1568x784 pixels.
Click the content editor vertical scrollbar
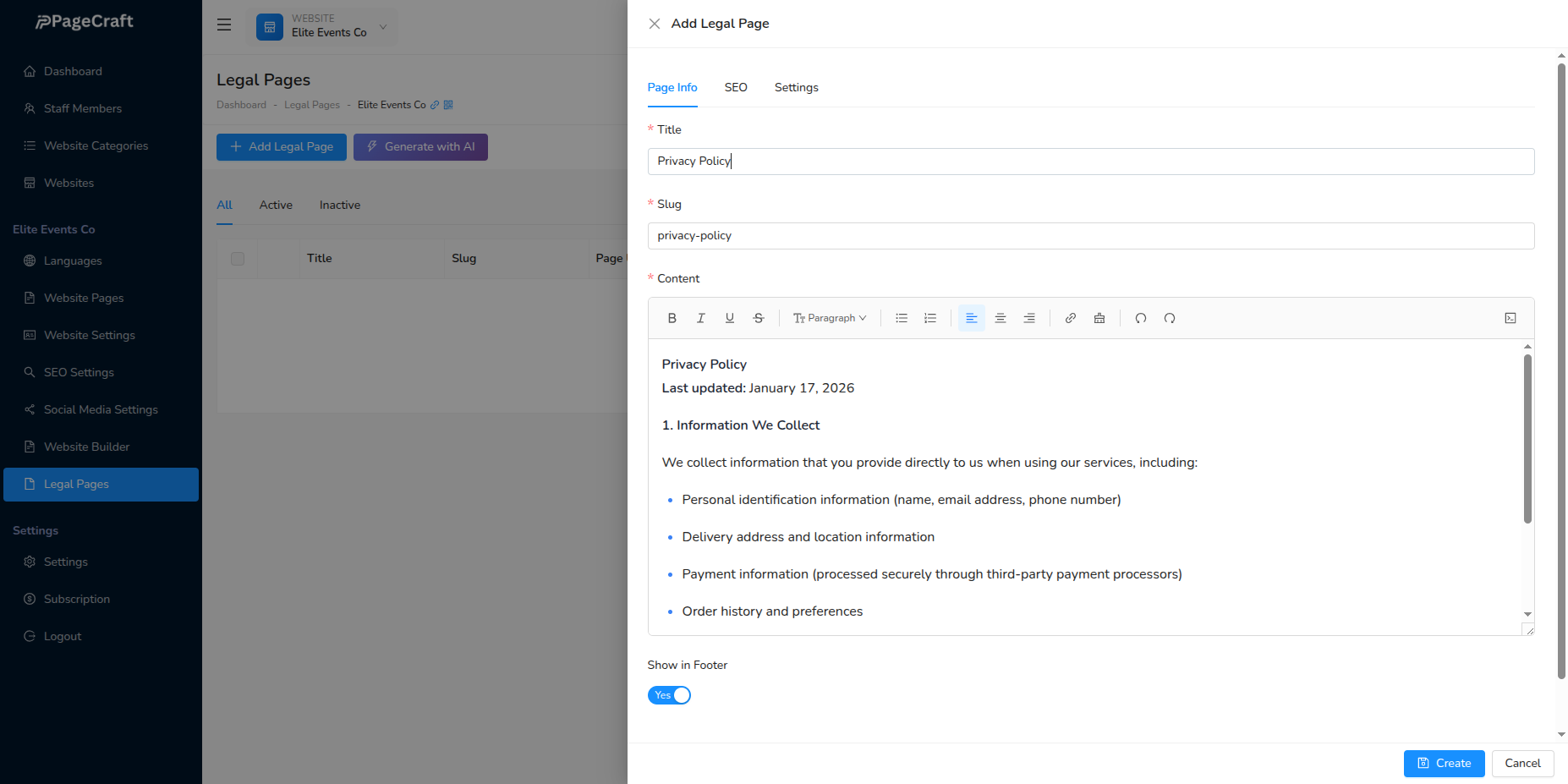(x=1527, y=438)
